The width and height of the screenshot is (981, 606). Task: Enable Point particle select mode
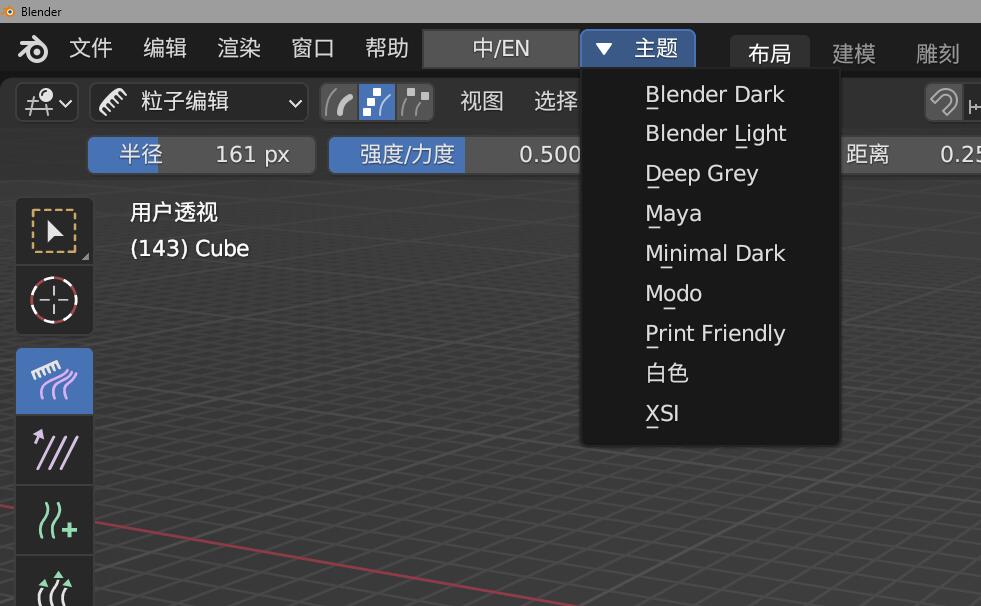(x=377, y=102)
